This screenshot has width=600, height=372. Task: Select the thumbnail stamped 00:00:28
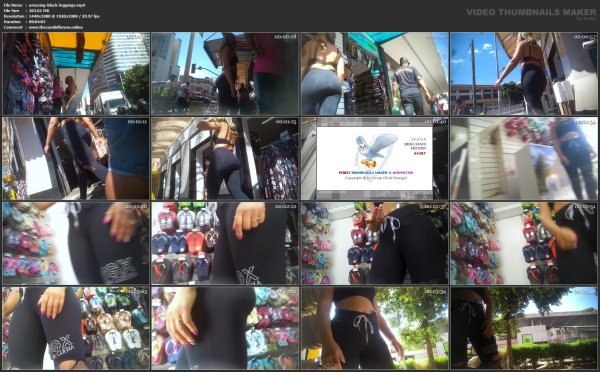[225, 73]
